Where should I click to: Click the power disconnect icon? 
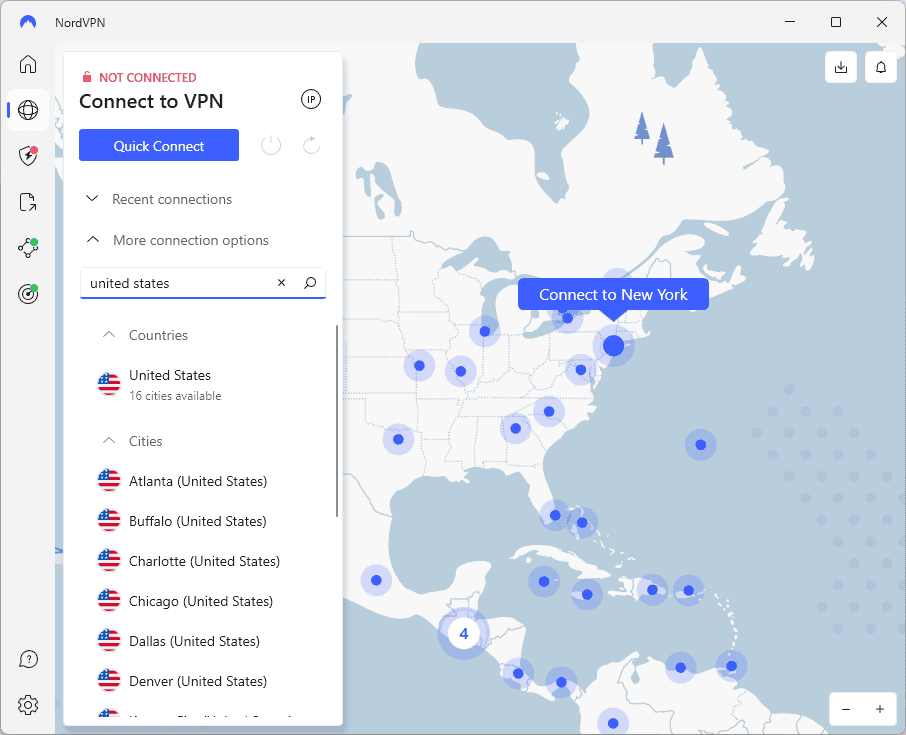271,145
